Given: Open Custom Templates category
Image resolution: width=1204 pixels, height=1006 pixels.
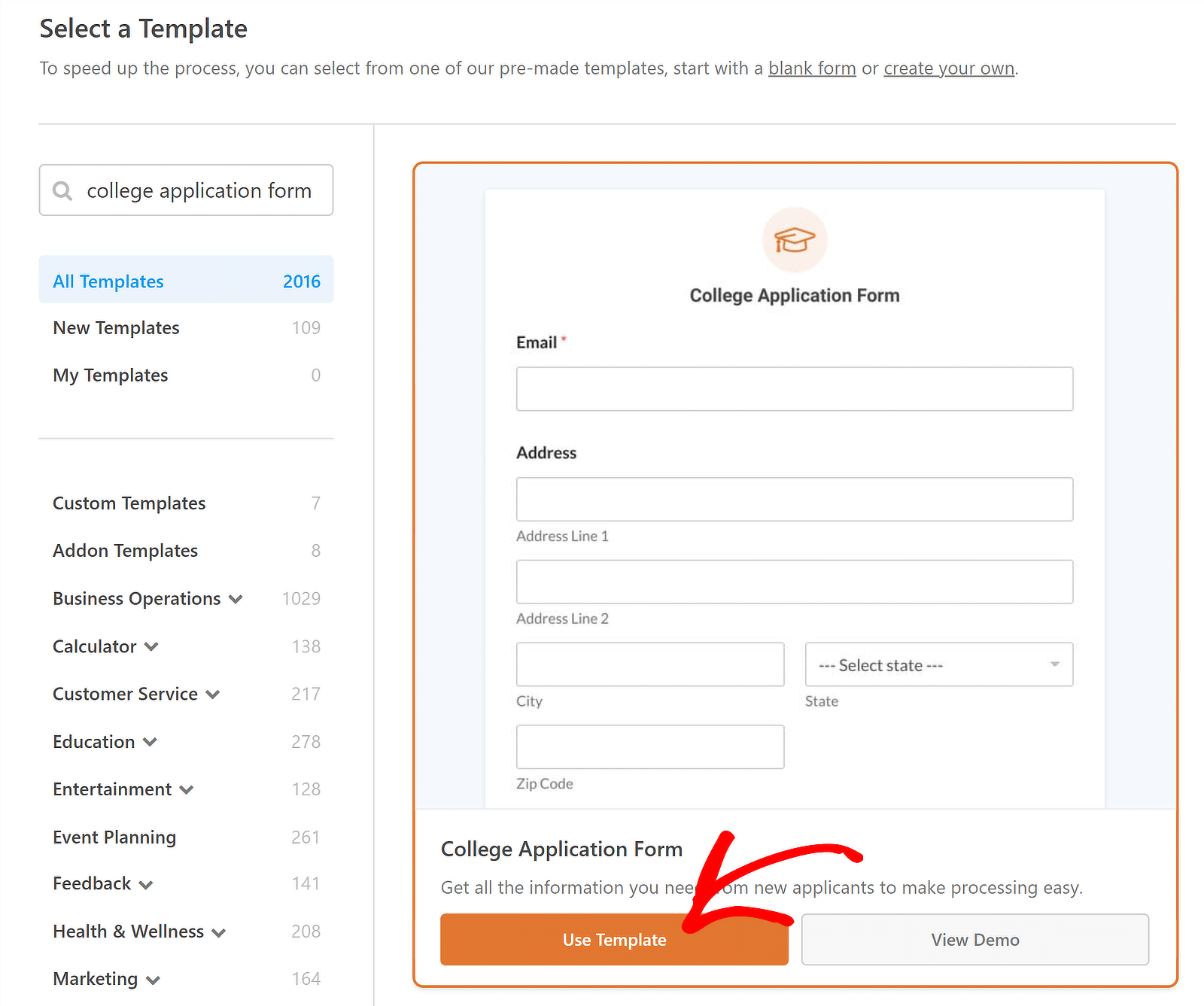Looking at the screenshot, I should [129, 503].
